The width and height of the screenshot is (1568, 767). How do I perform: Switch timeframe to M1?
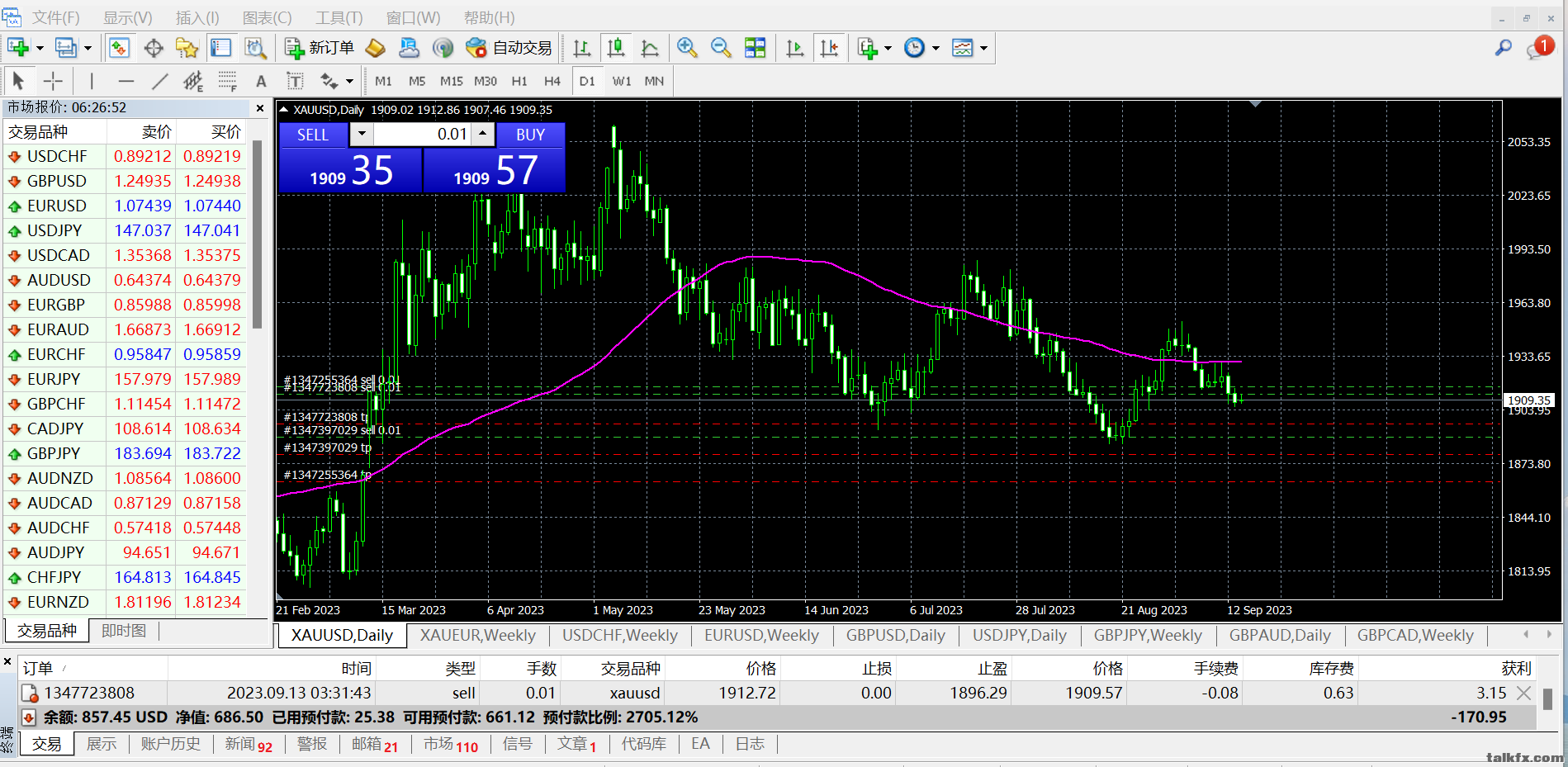[x=383, y=81]
